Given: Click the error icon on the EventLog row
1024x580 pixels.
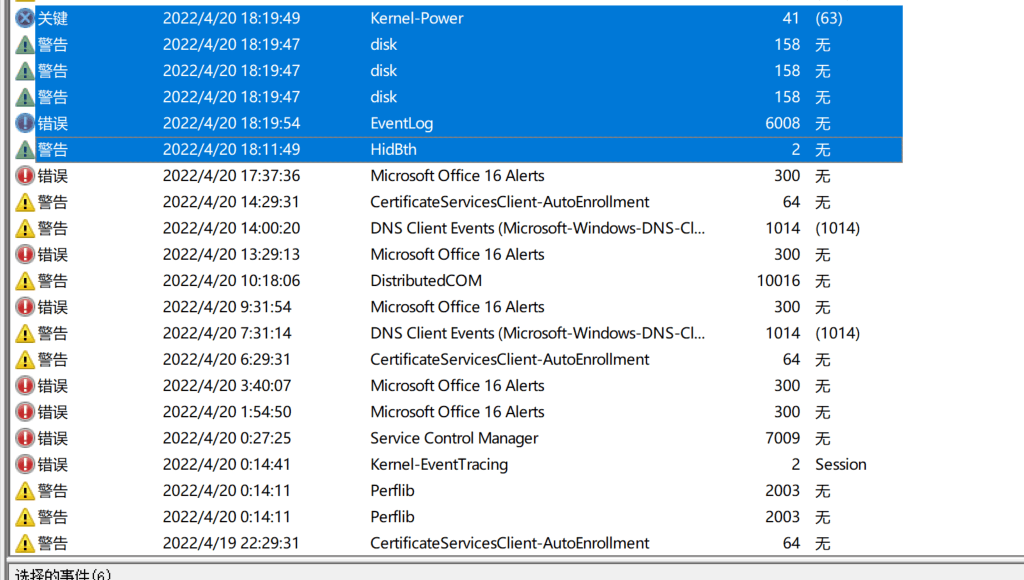Looking at the screenshot, I should coord(25,123).
